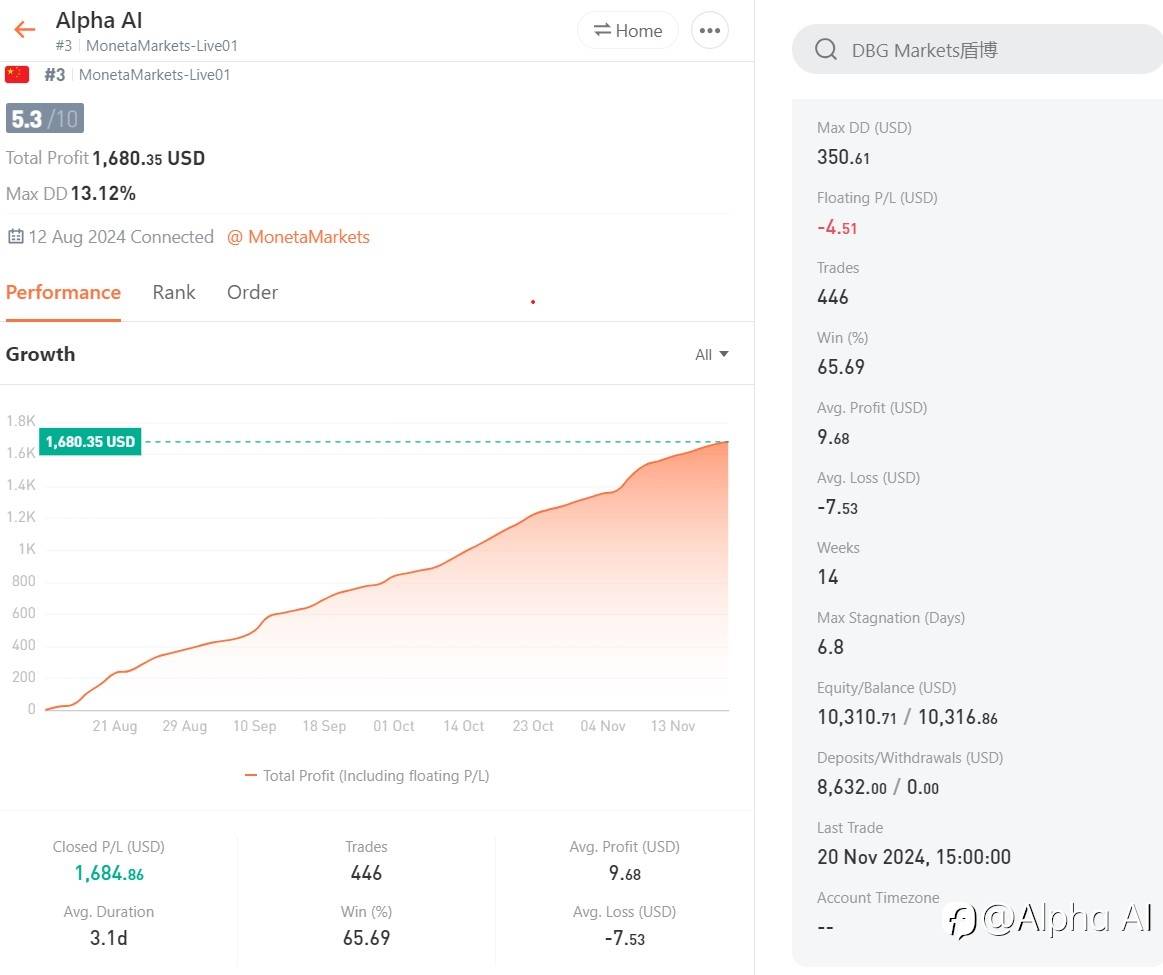Toggle the Total Profit legend series
The height and width of the screenshot is (975, 1163).
pyautogui.click(x=366, y=776)
